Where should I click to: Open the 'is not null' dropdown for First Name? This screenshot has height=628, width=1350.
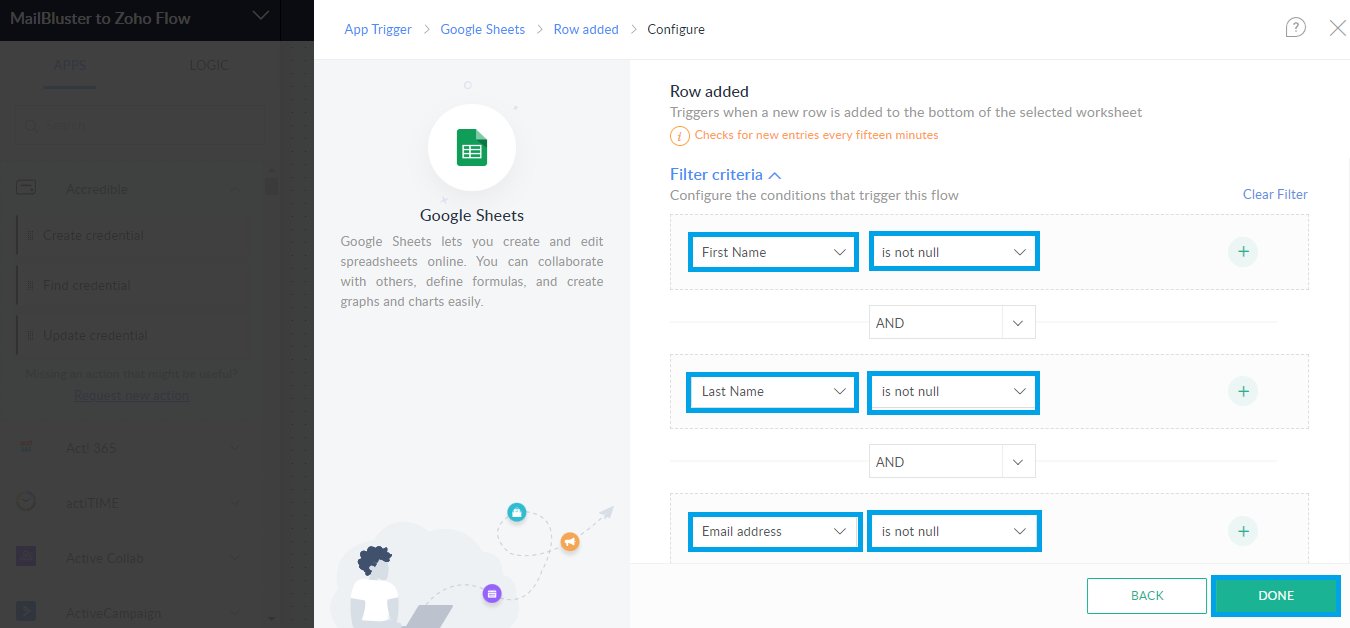tap(953, 251)
